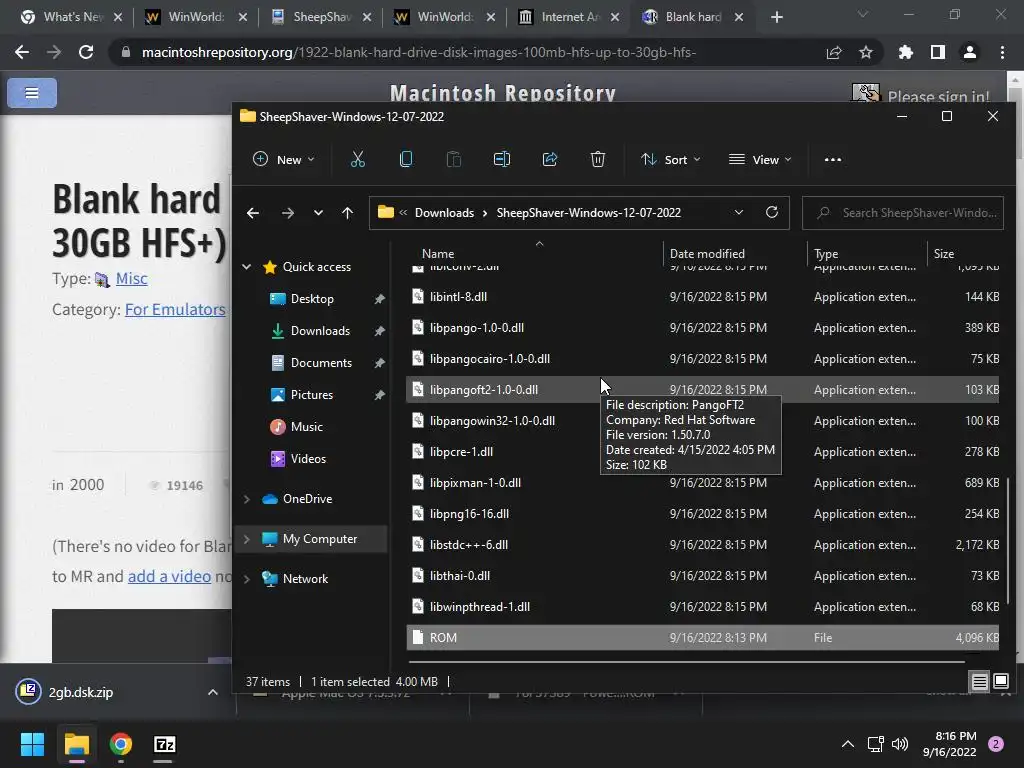Select file libintl-8.dll
The height and width of the screenshot is (768, 1024).
[703, 296]
